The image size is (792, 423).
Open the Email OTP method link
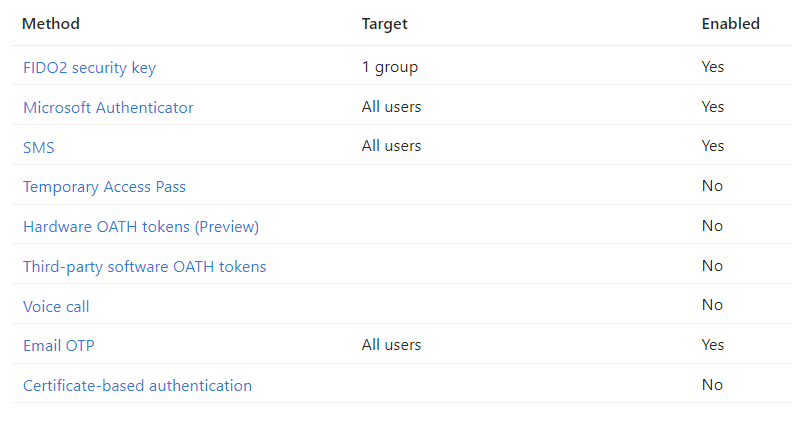click(x=59, y=346)
